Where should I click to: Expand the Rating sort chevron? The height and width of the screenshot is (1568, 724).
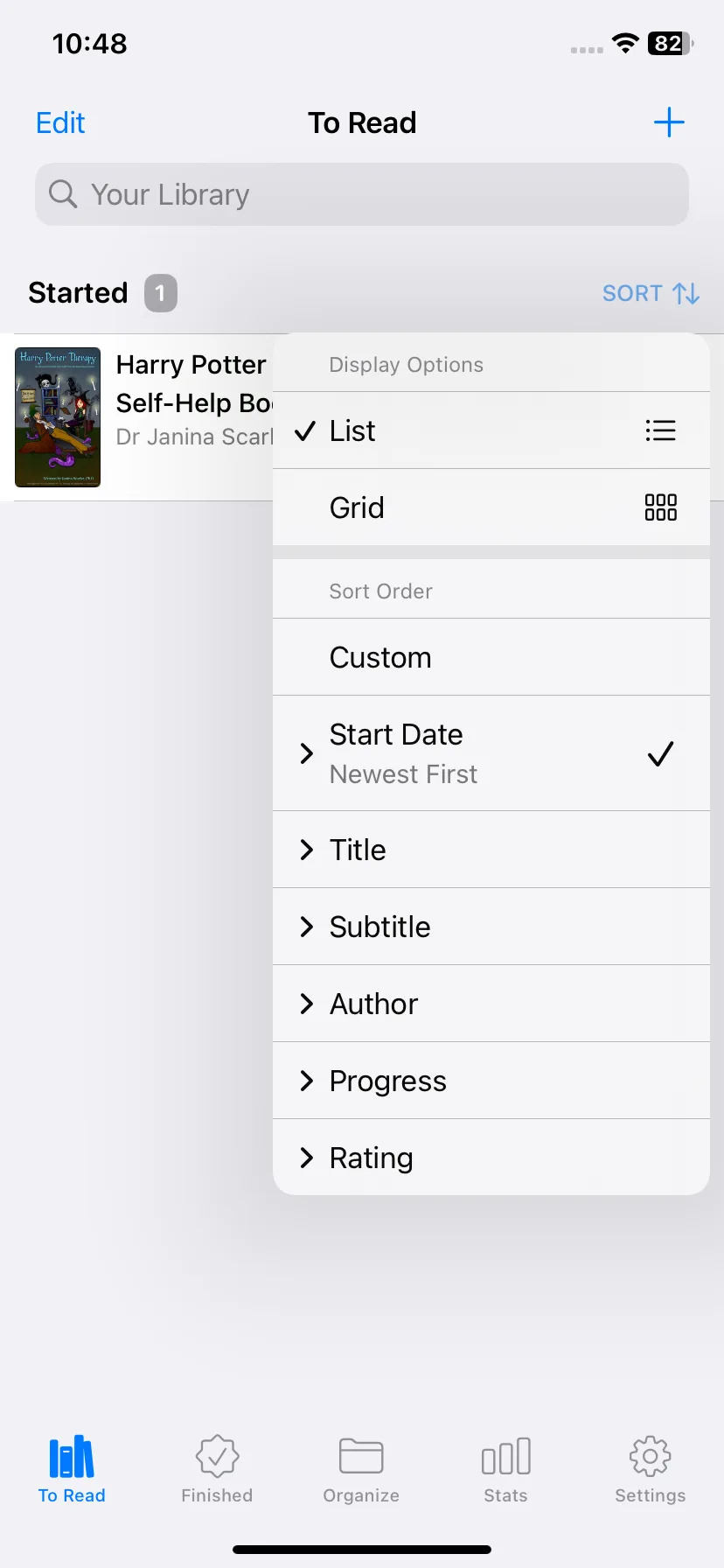tap(306, 1158)
